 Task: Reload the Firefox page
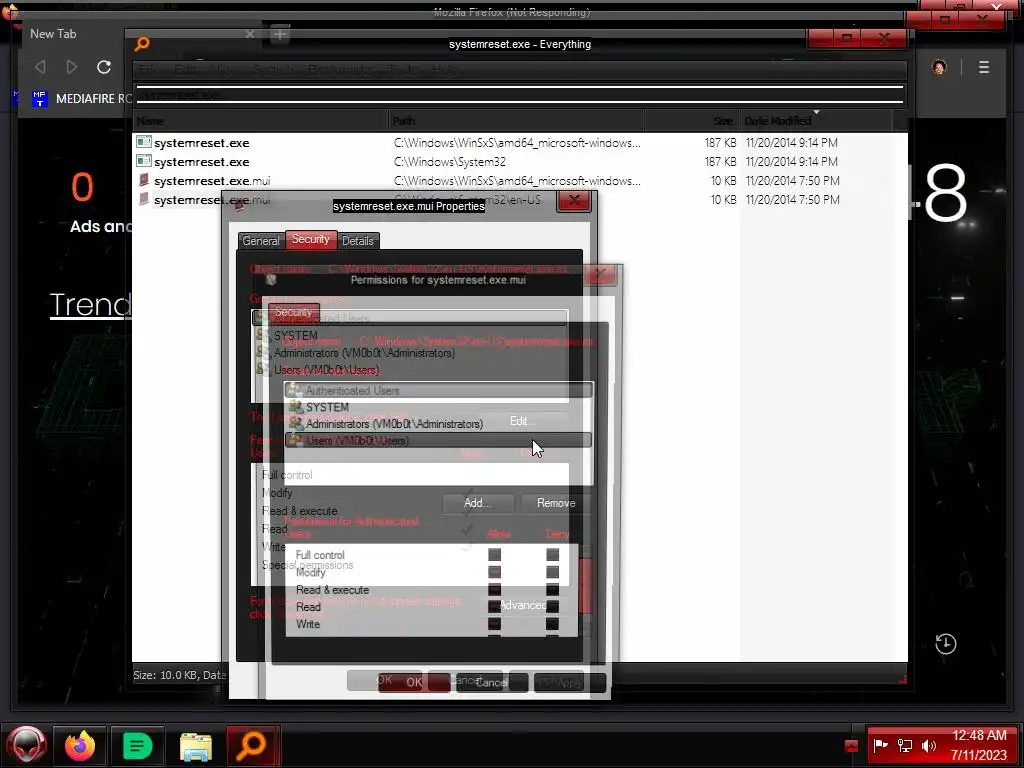coord(104,67)
